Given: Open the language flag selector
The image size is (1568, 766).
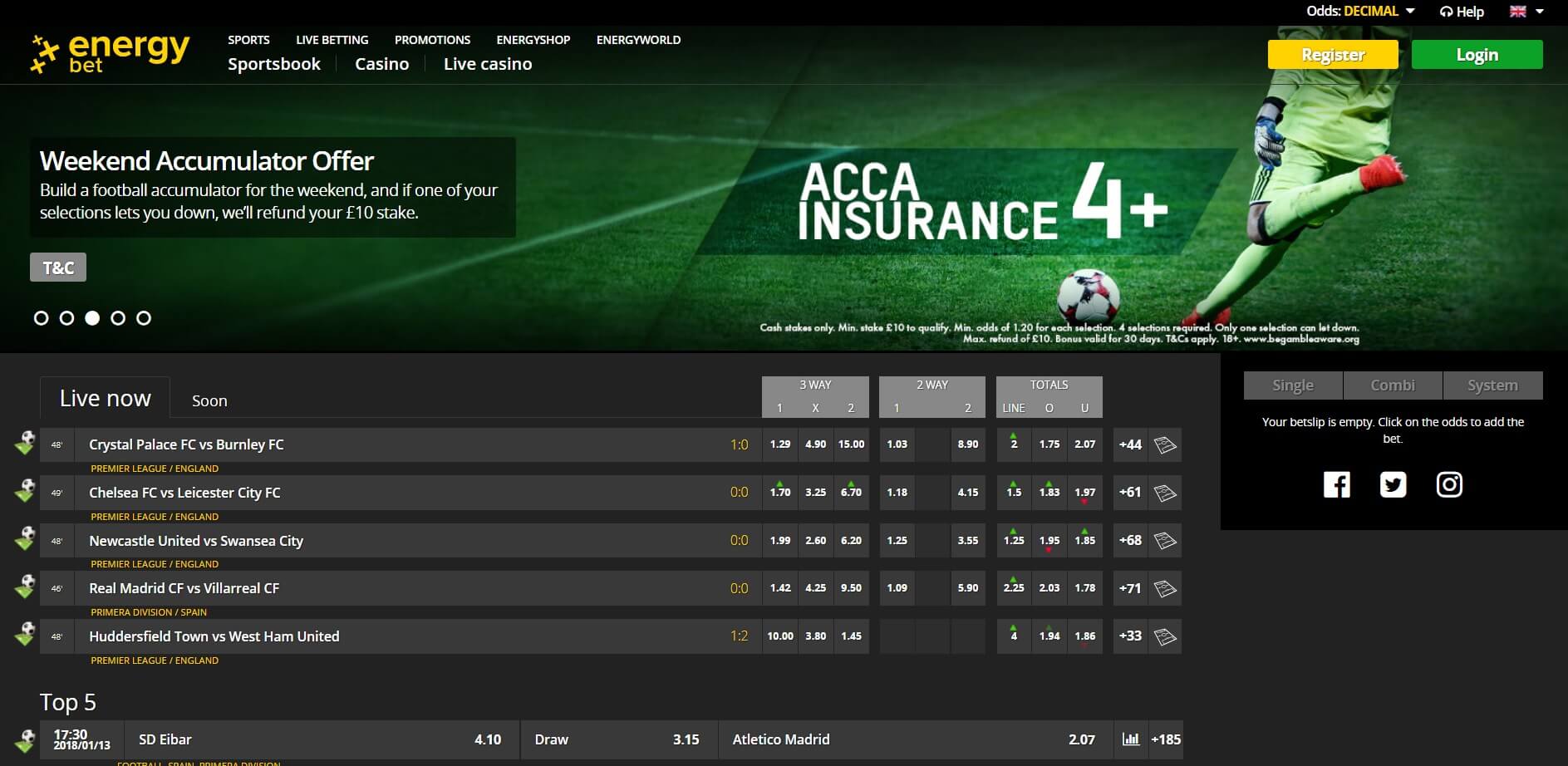Looking at the screenshot, I should tap(1526, 12).
